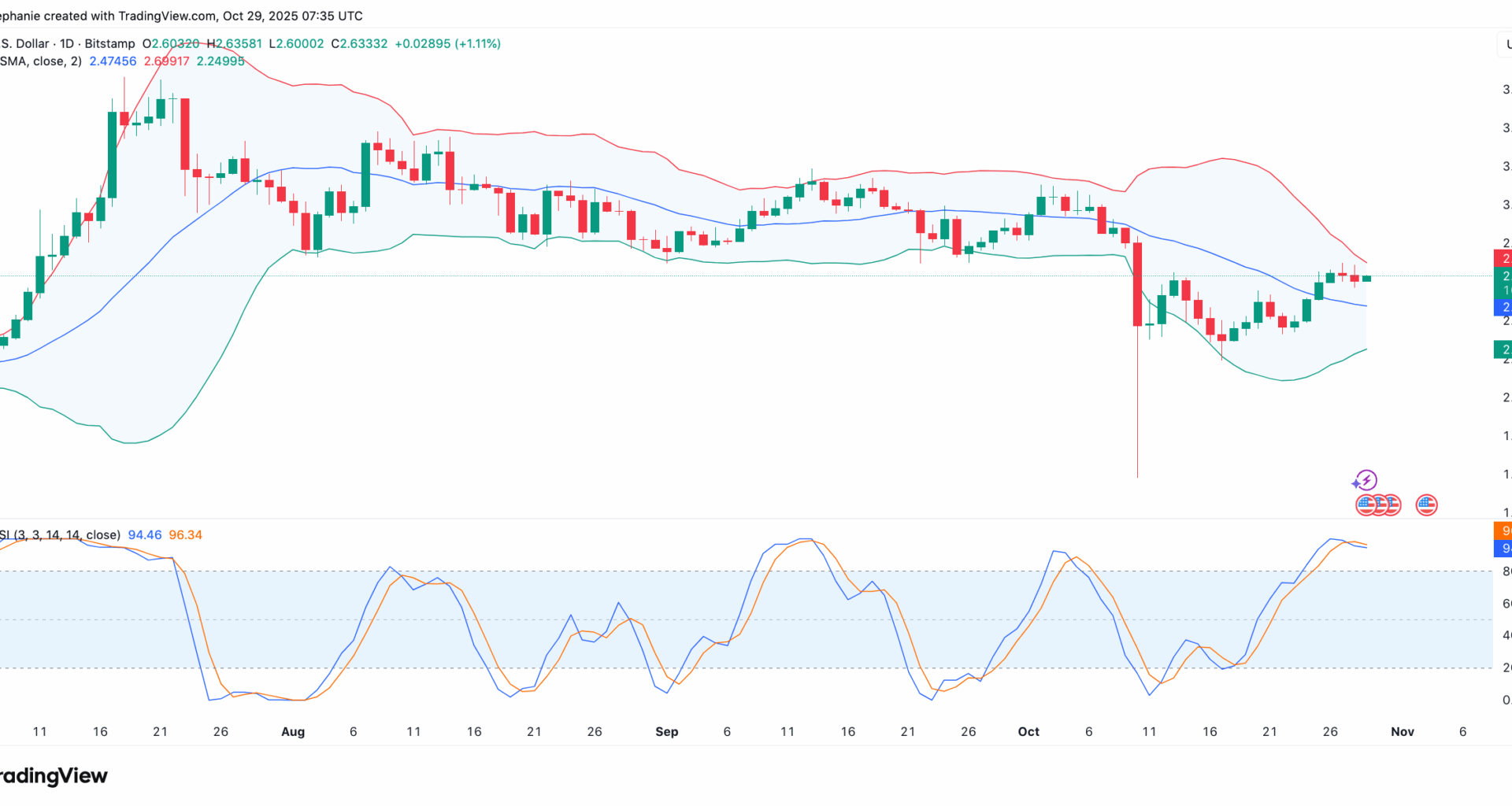Click the TradingView logo at bottom left
This screenshot has width=1512, height=806.
coord(54,776)
